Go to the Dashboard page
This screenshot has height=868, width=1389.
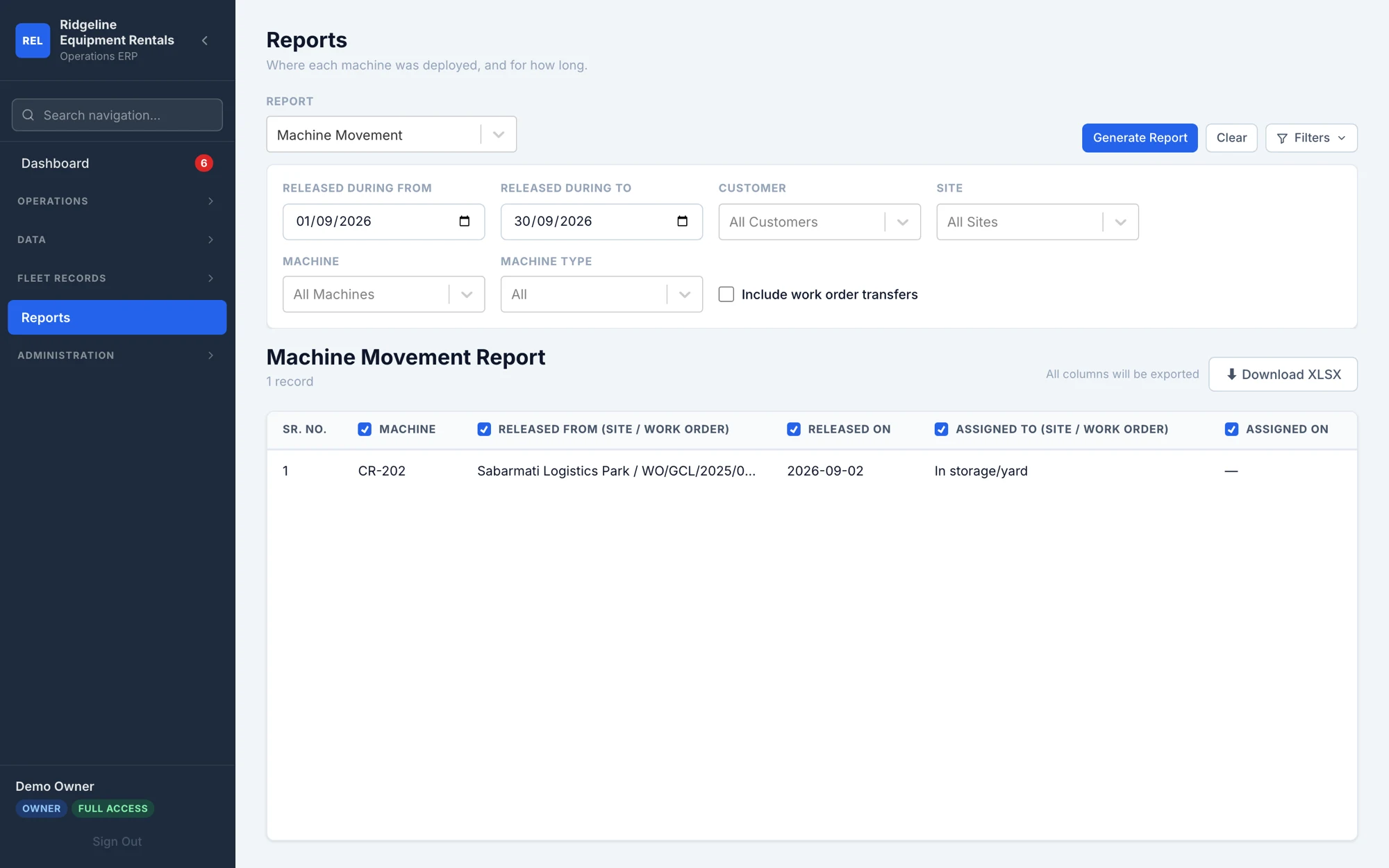pos(117,163)
